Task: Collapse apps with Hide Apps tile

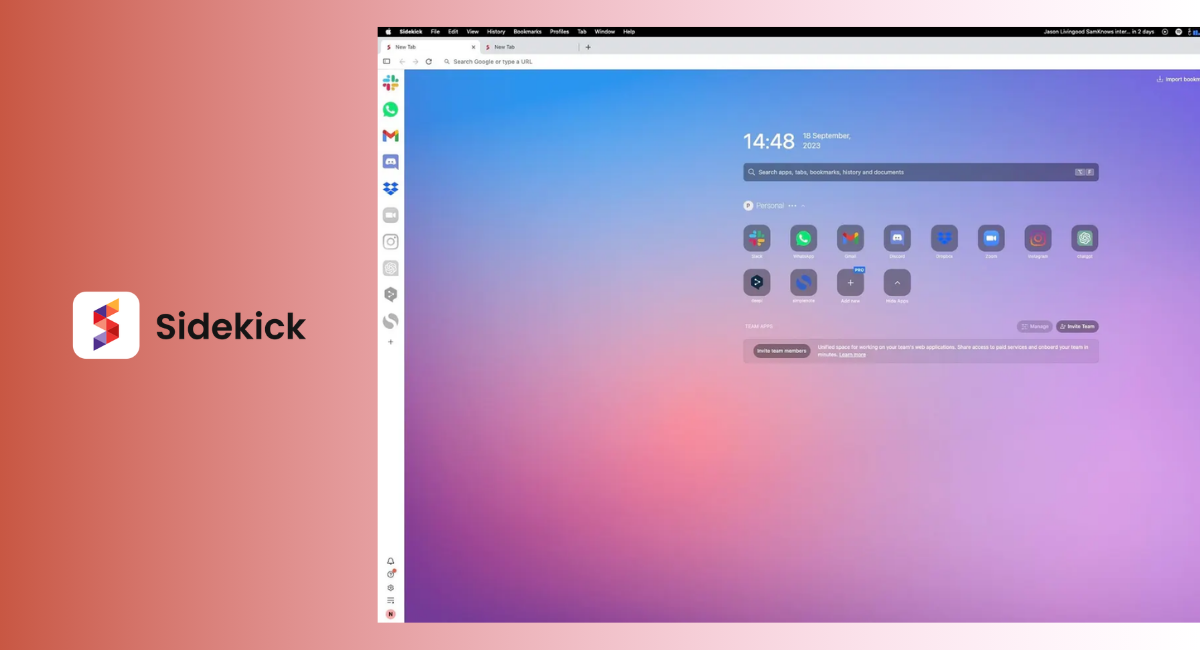Action: click(x=897, y=283)
